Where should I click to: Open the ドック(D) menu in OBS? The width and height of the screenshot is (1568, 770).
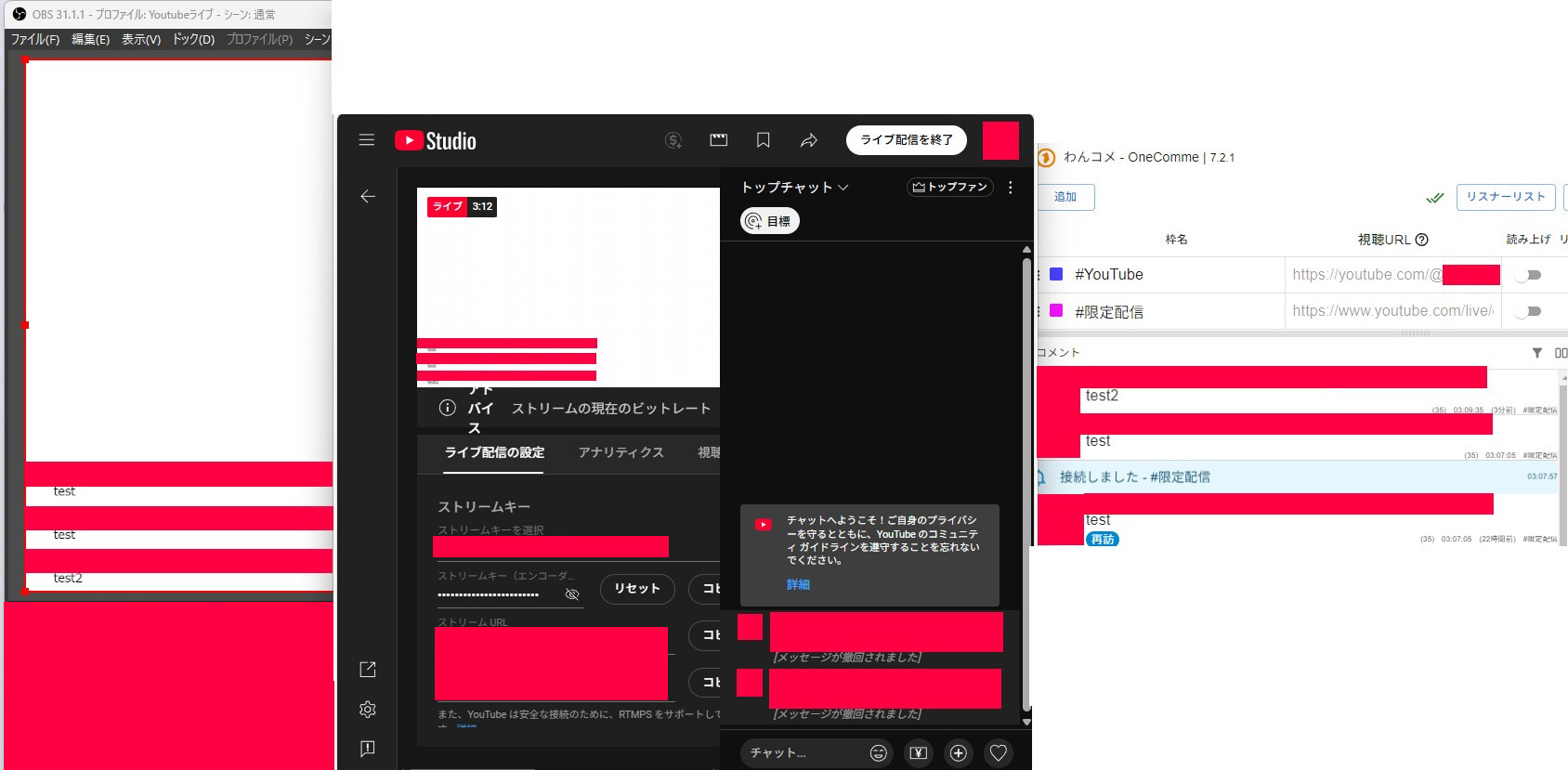193,39
